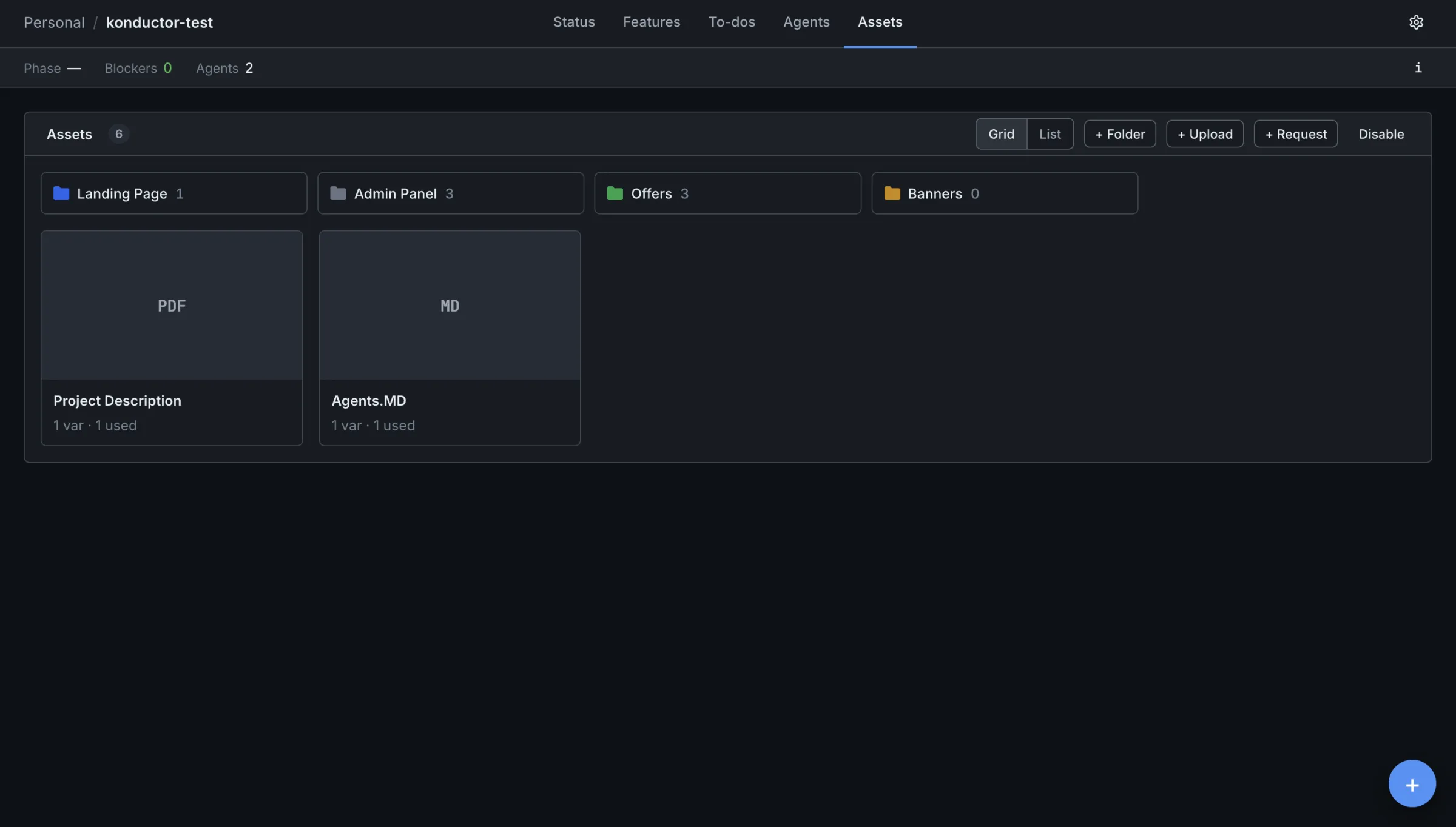
Task: Click the orange Banners folder icon
Action: pyautogui.click(x=892, y=193)
